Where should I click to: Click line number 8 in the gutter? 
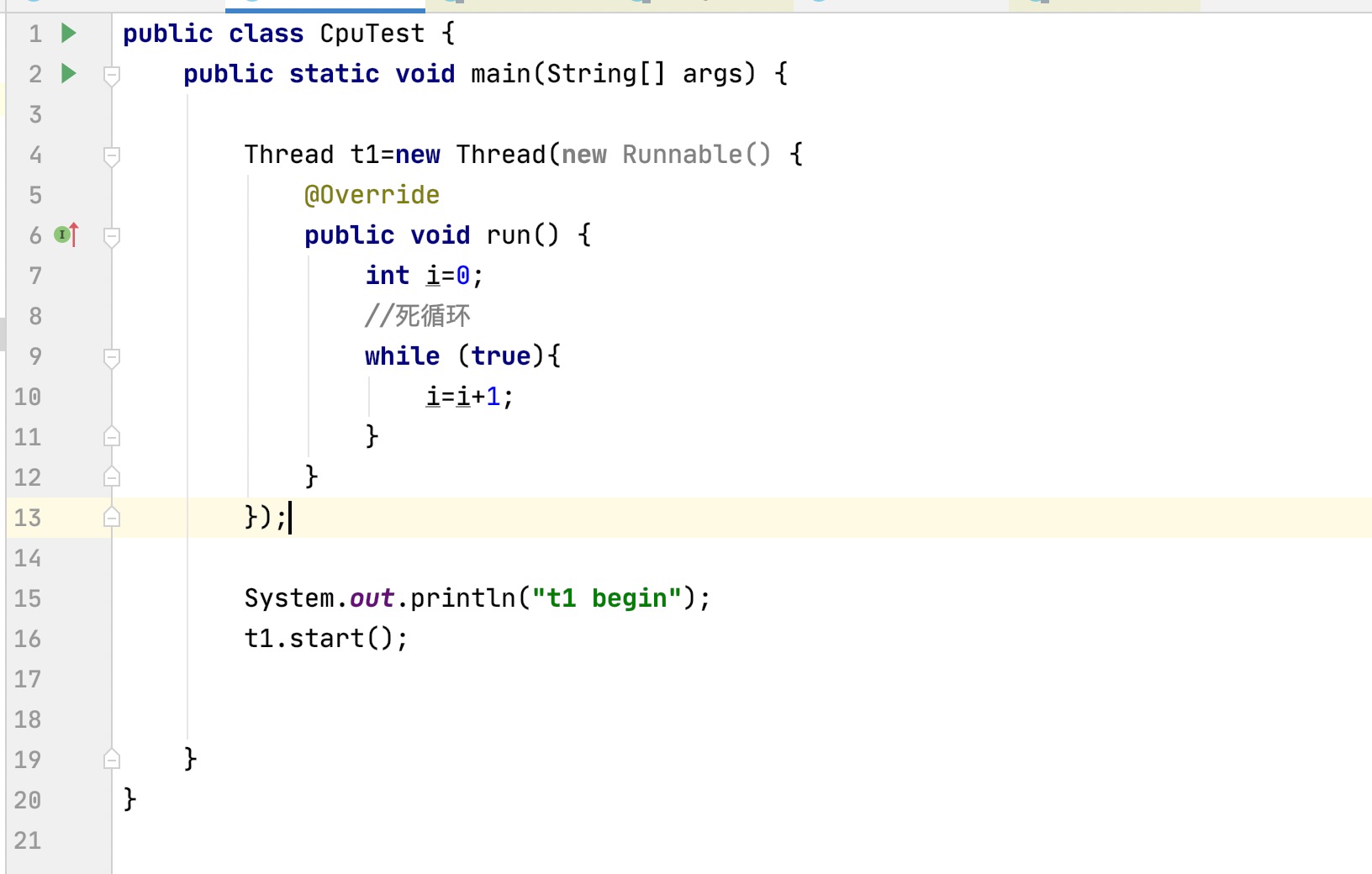35,316
